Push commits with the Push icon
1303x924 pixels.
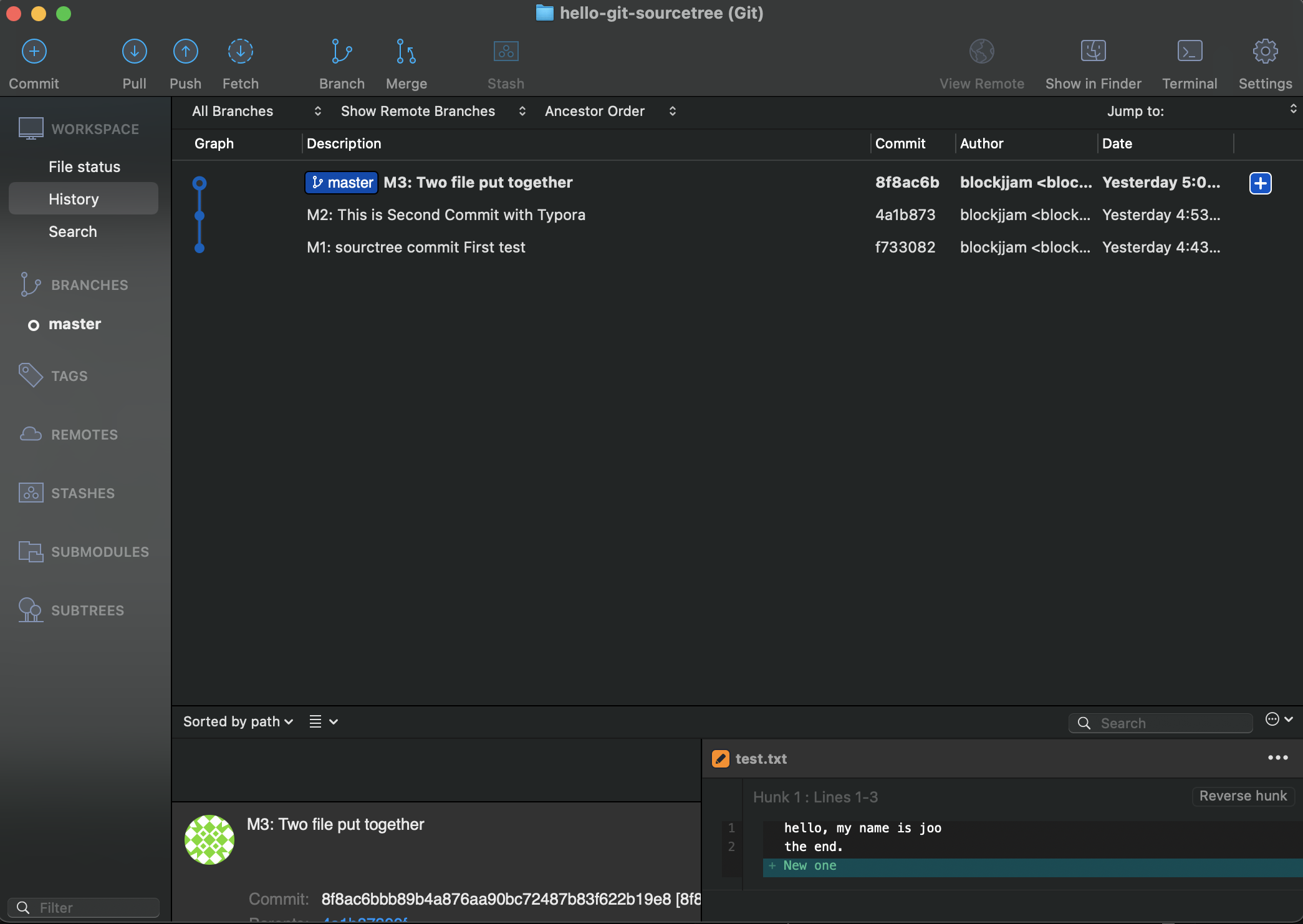pyautogui.click(x=185, y=52)
